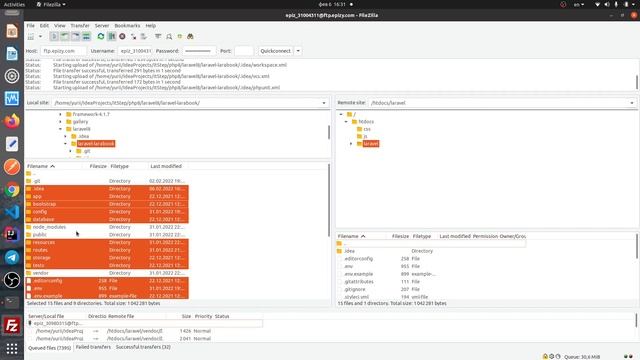The width and height of the screenshot is (640, 360).
Task: Click the Quickconnect button
Action: click(276, 51)
